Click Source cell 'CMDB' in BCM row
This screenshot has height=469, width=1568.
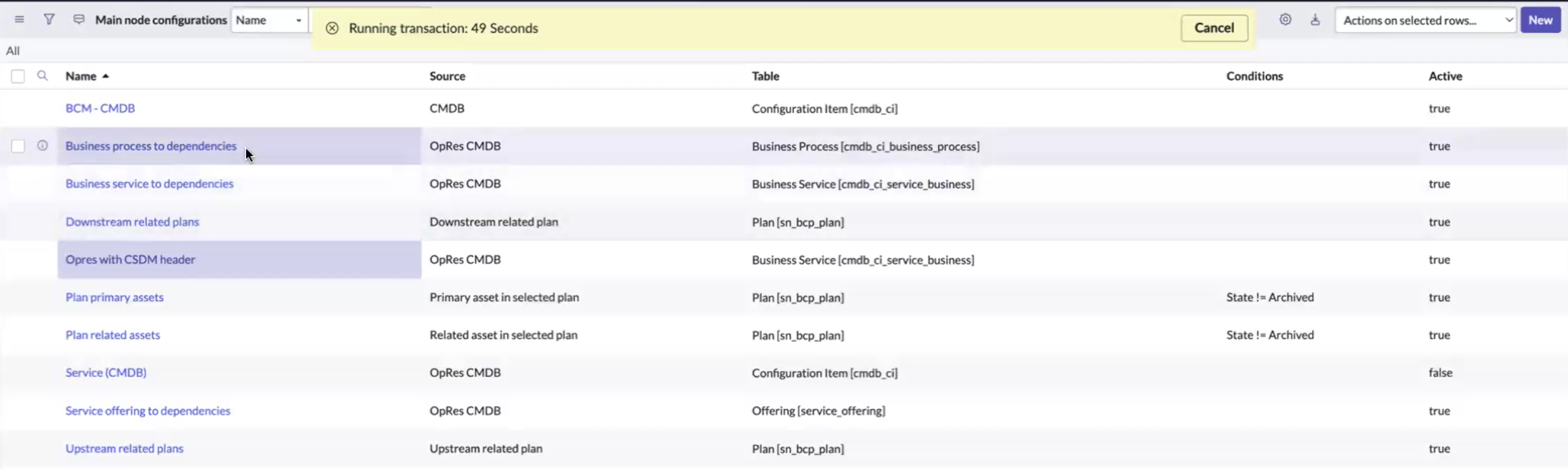447,109
